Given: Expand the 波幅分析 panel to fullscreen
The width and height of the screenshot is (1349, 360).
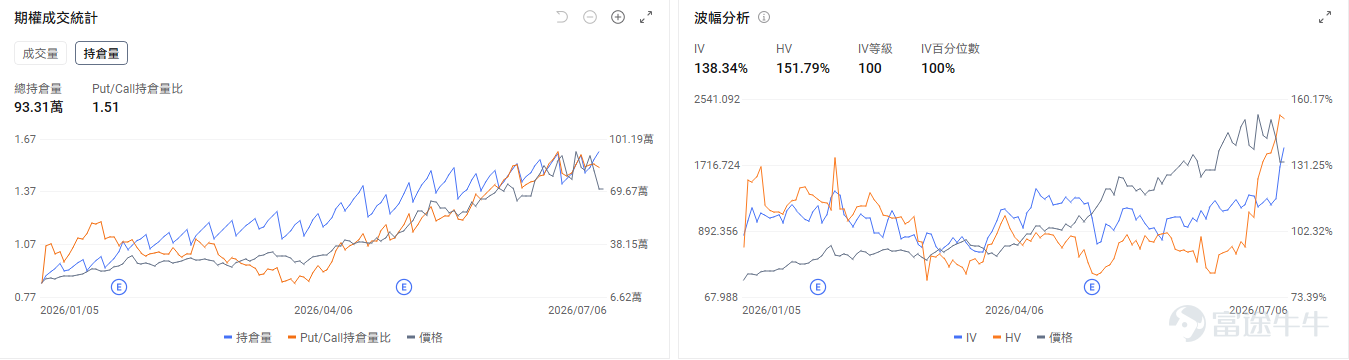Looking at the screenshot, I should [1325, 17].
